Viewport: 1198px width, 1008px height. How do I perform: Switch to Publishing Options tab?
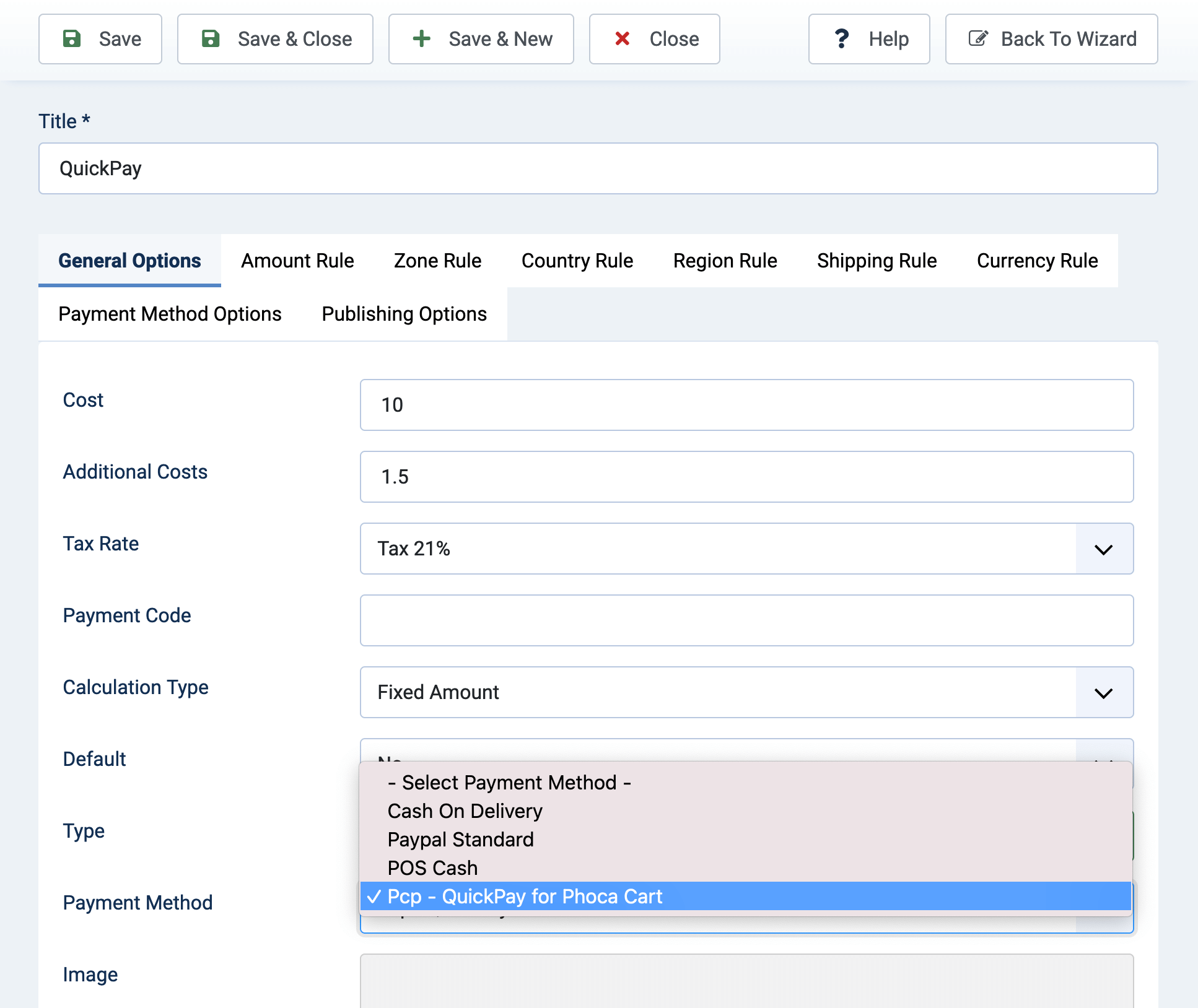click(403, 314)
